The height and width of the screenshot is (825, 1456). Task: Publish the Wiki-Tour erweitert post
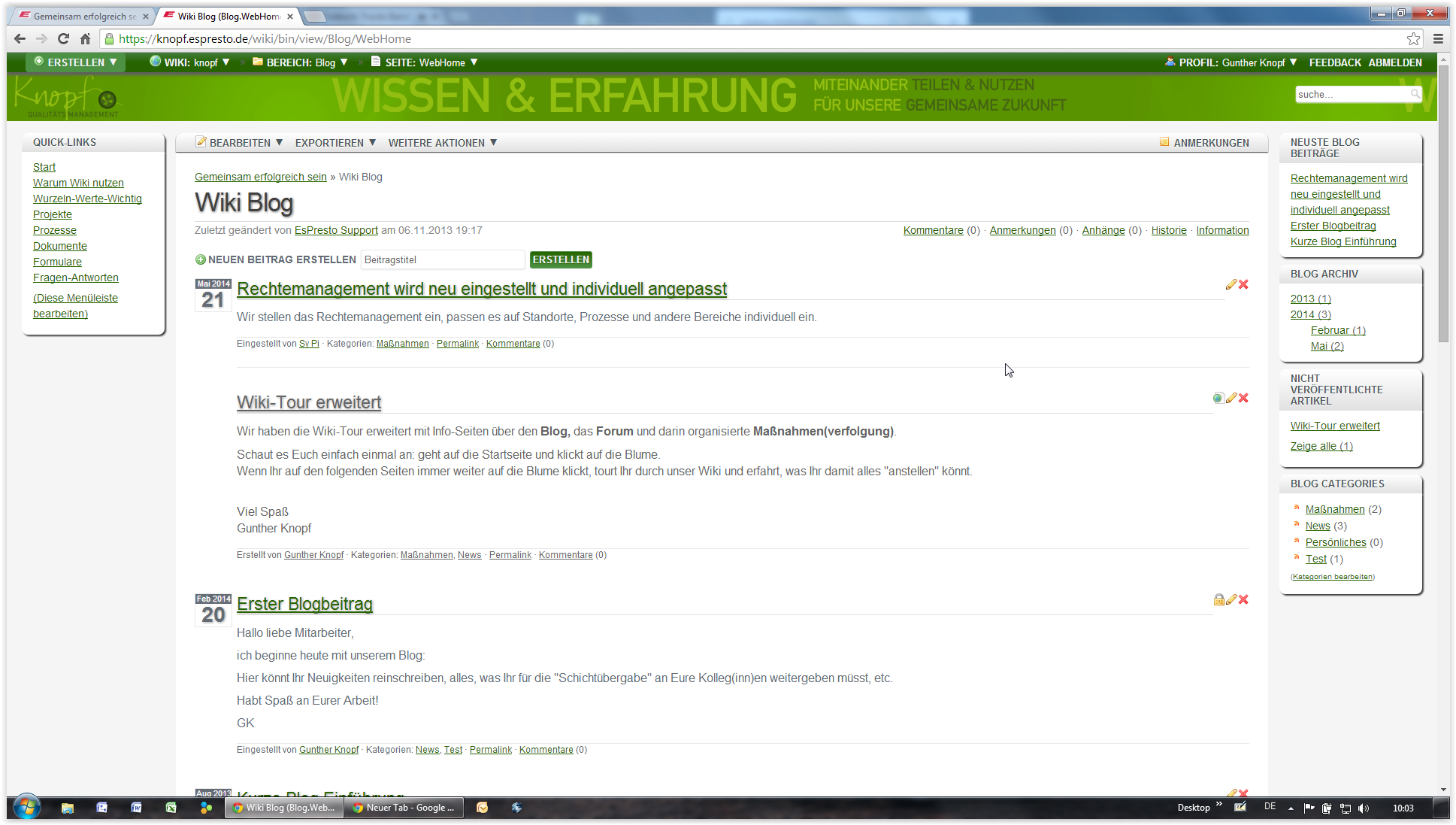1218,398
